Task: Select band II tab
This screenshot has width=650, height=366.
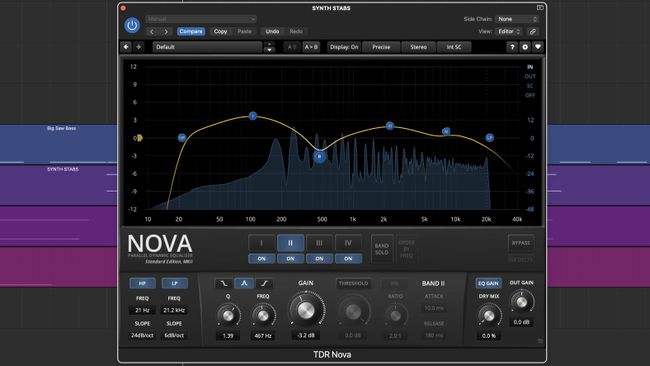Action: click(290, 243)
